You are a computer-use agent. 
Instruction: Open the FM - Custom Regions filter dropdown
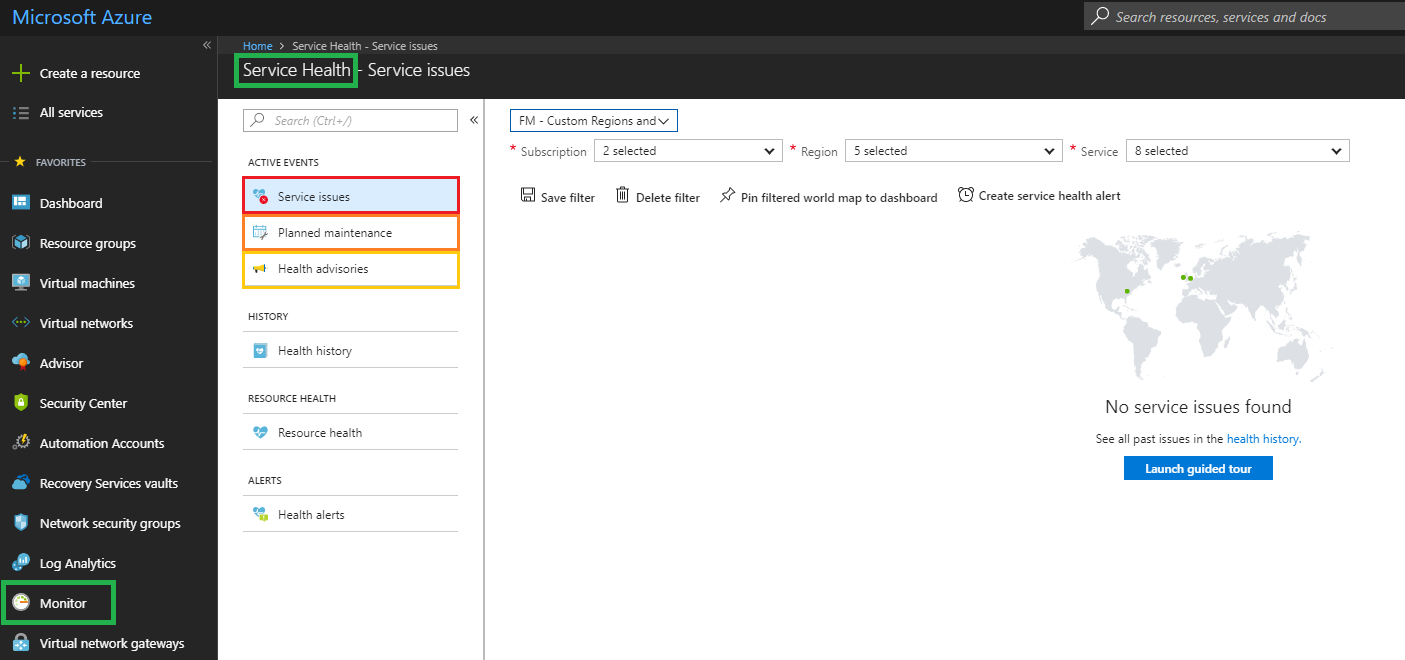(594, 121)
